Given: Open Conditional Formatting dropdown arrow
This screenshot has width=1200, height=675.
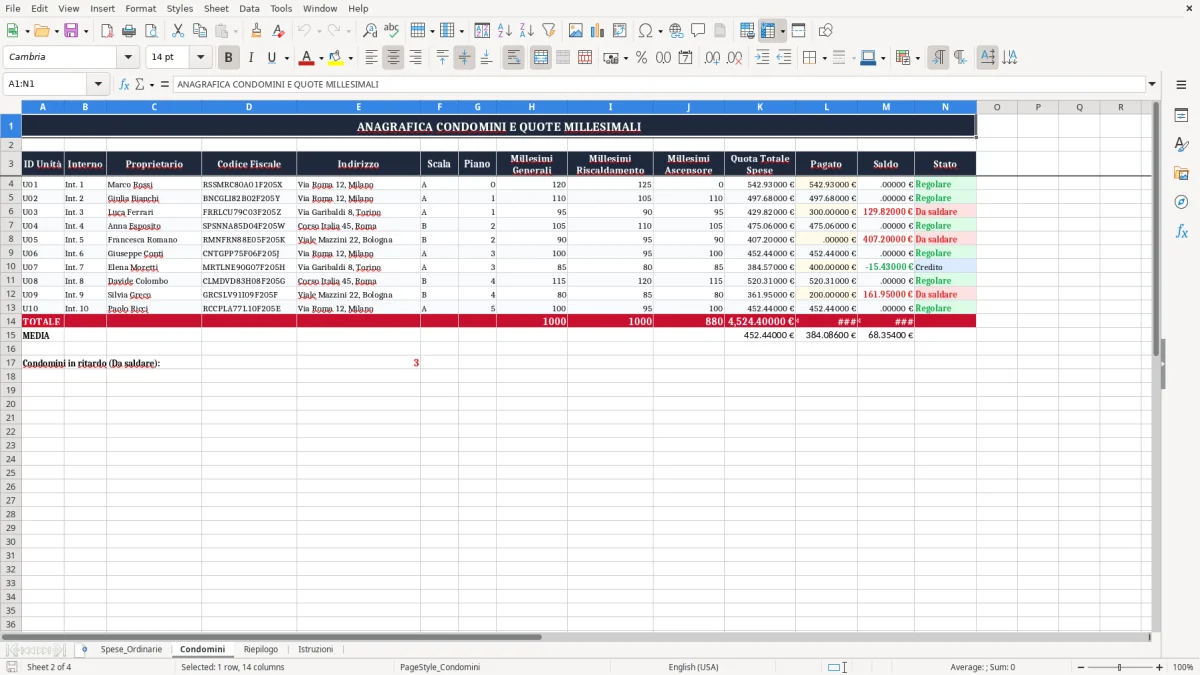Looking at the screenshot, I should (x=917, y=58).
